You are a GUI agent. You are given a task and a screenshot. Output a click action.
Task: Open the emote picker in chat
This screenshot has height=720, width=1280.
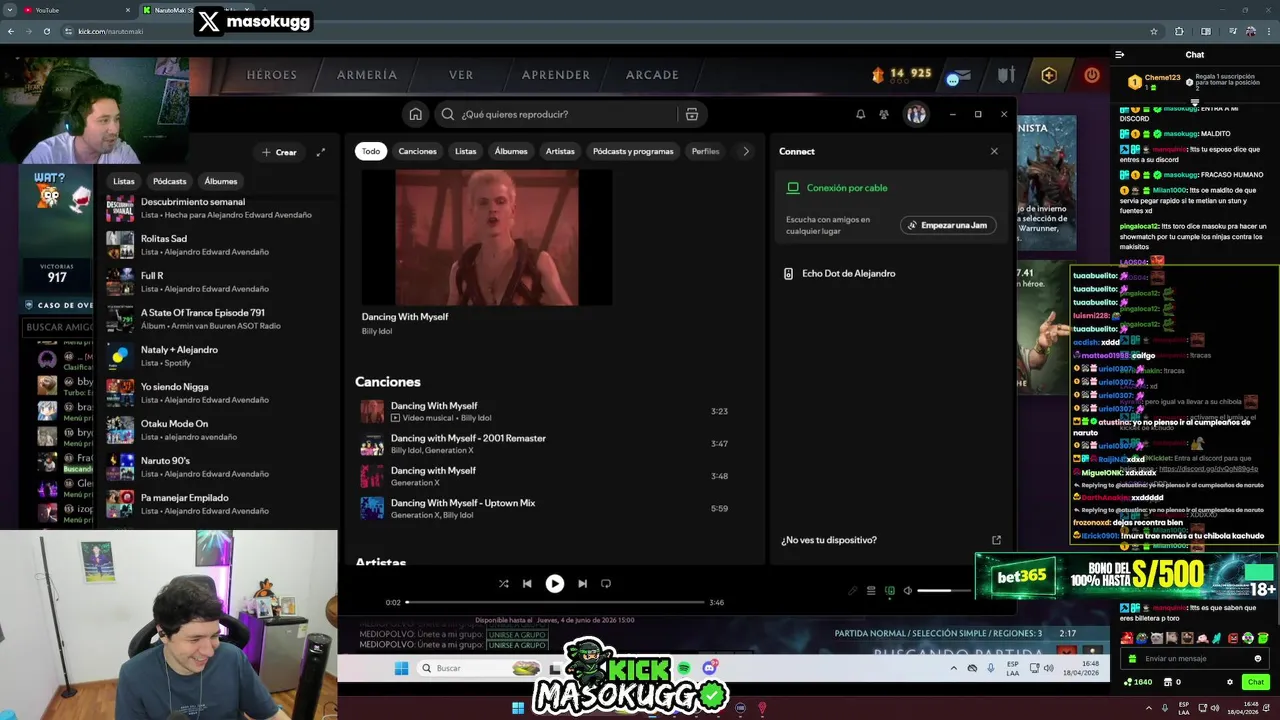1258,659
